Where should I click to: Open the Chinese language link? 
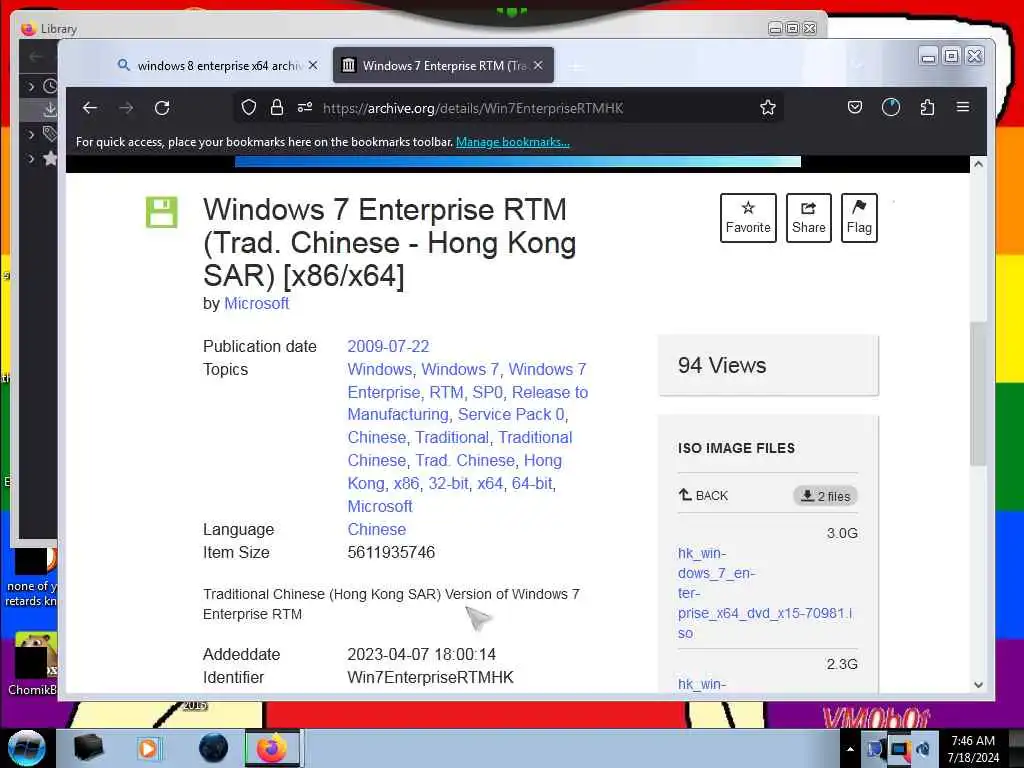(376, 530)
